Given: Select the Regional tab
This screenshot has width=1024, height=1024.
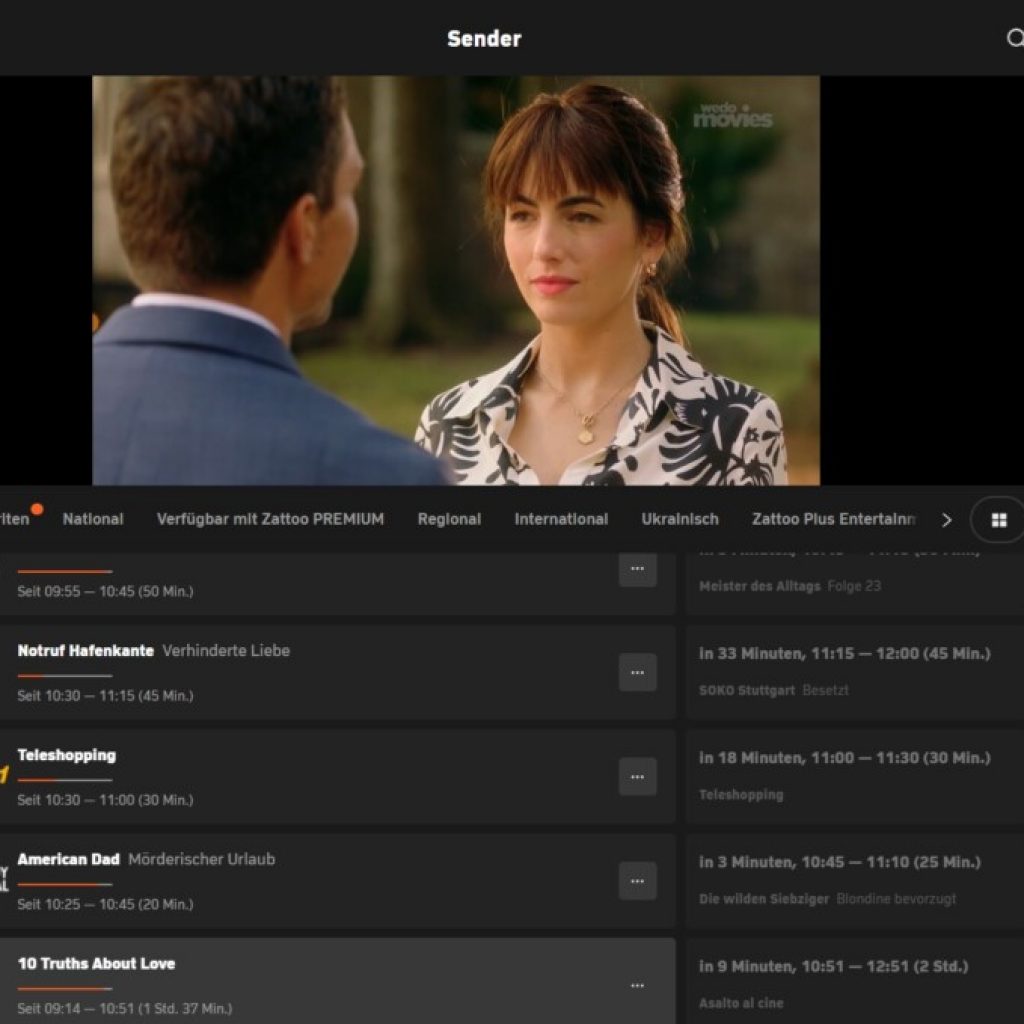Looking at the screenshot, I should 449,519.
